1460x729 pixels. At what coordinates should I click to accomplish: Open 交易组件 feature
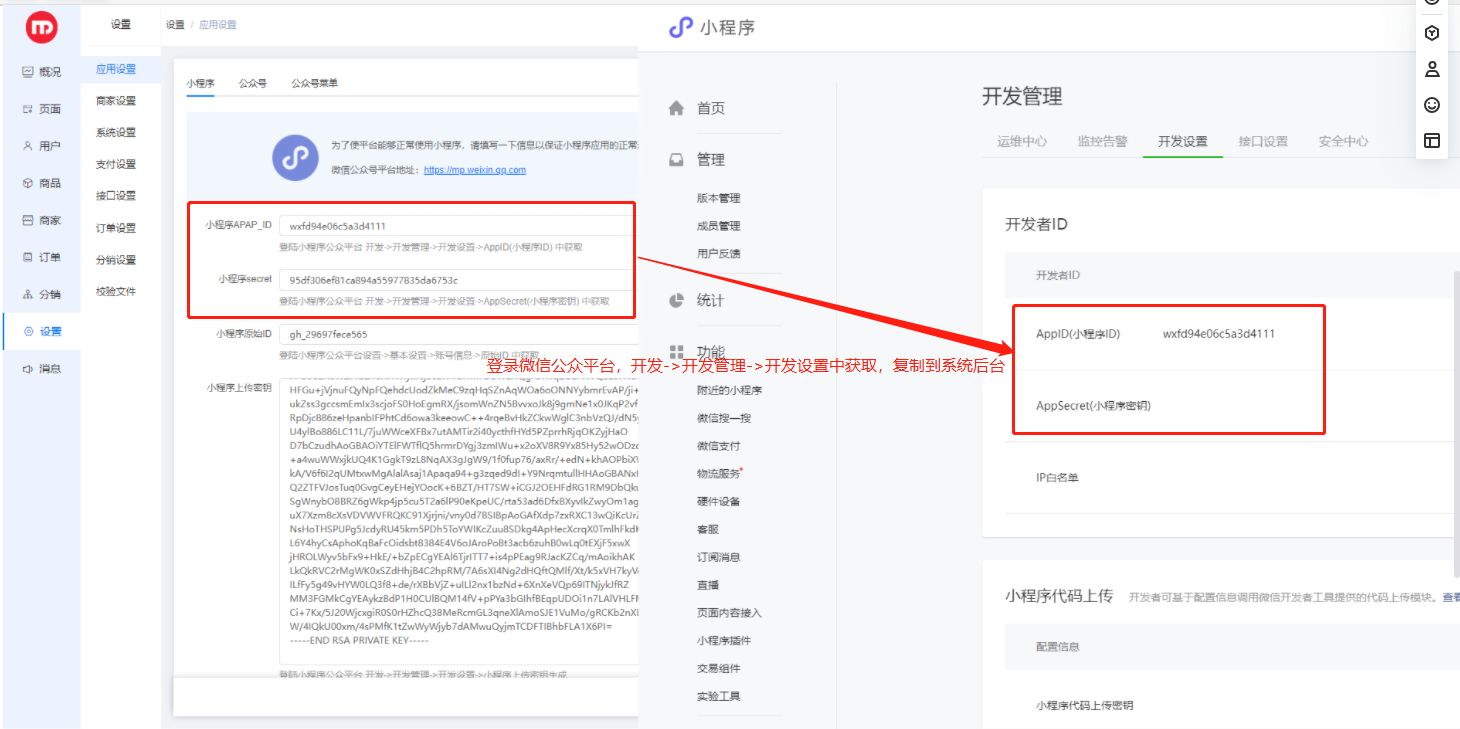(719, 668)
